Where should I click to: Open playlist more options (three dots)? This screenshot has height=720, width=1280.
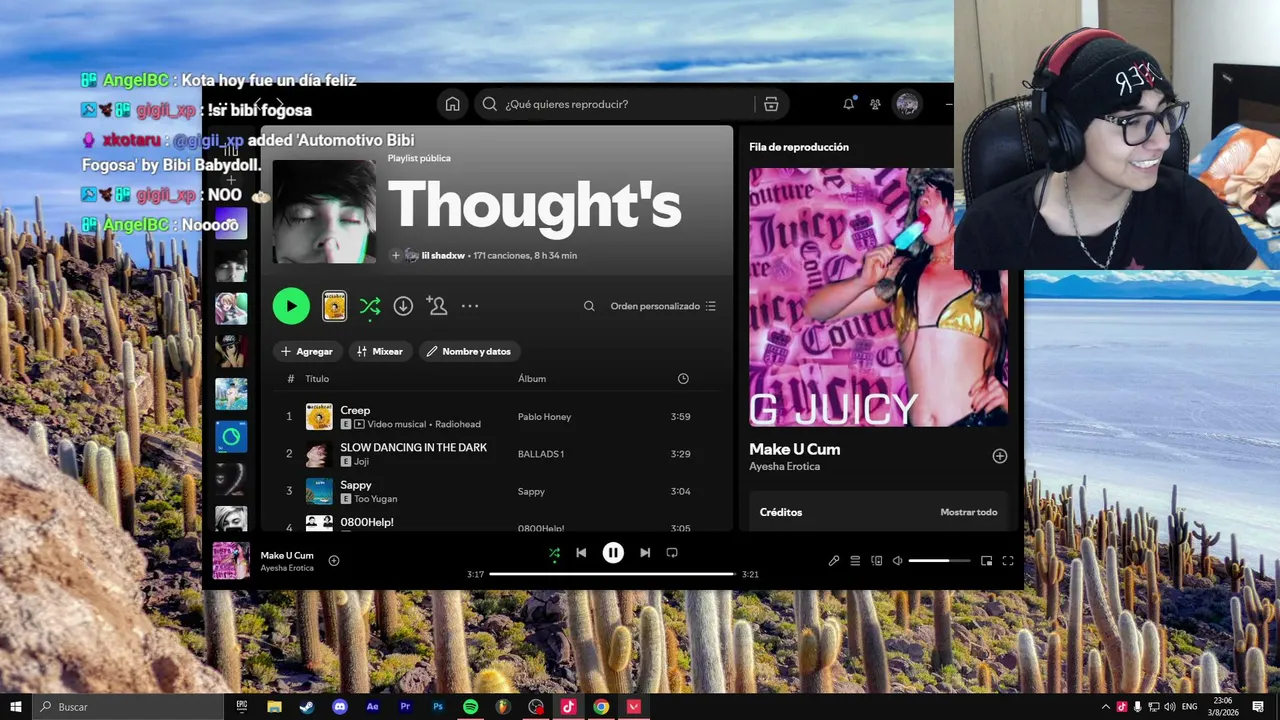(x=470, y=306)
